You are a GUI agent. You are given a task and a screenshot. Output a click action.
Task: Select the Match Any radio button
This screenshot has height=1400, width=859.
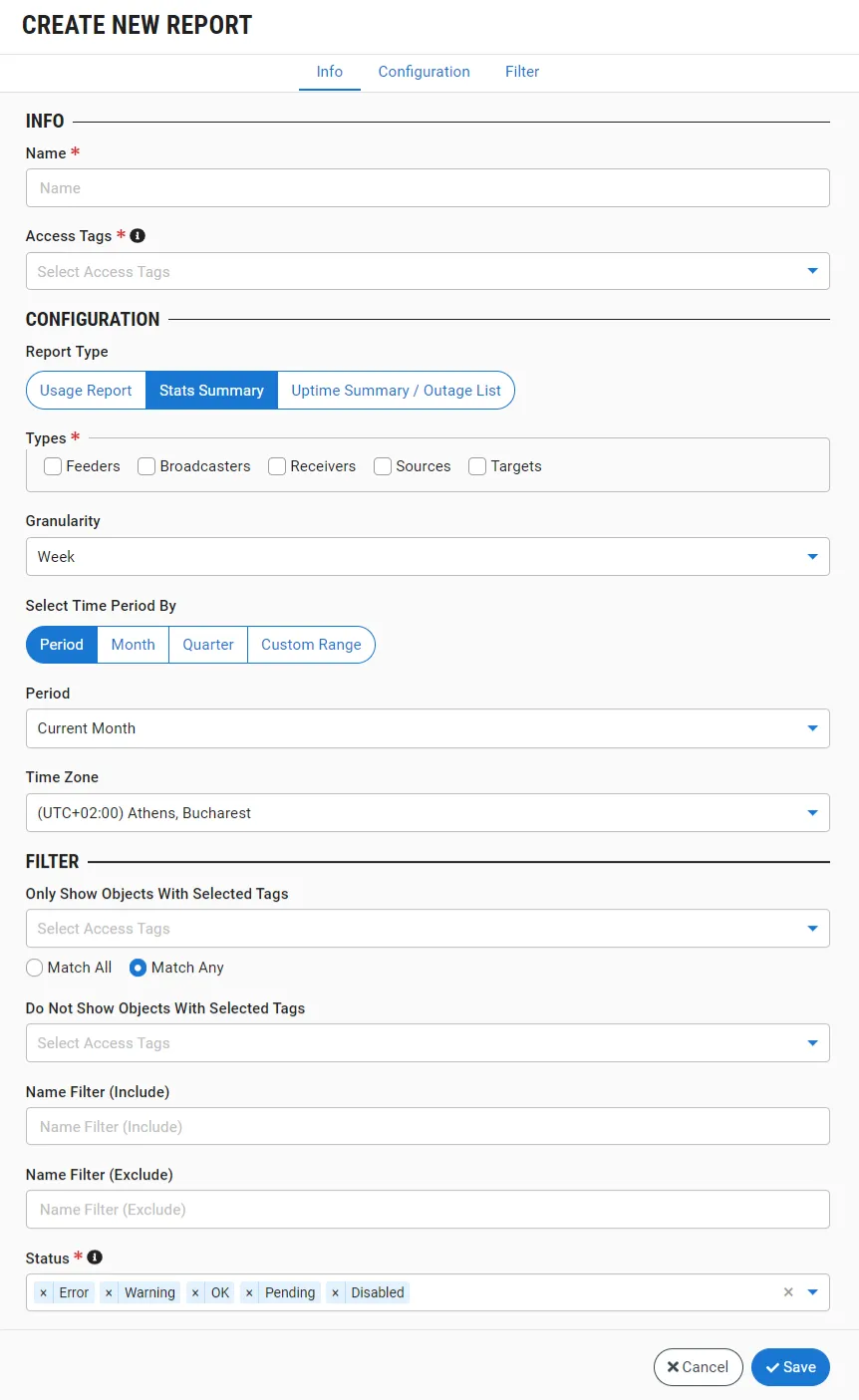pyautogui.click(x=139, y=968)
